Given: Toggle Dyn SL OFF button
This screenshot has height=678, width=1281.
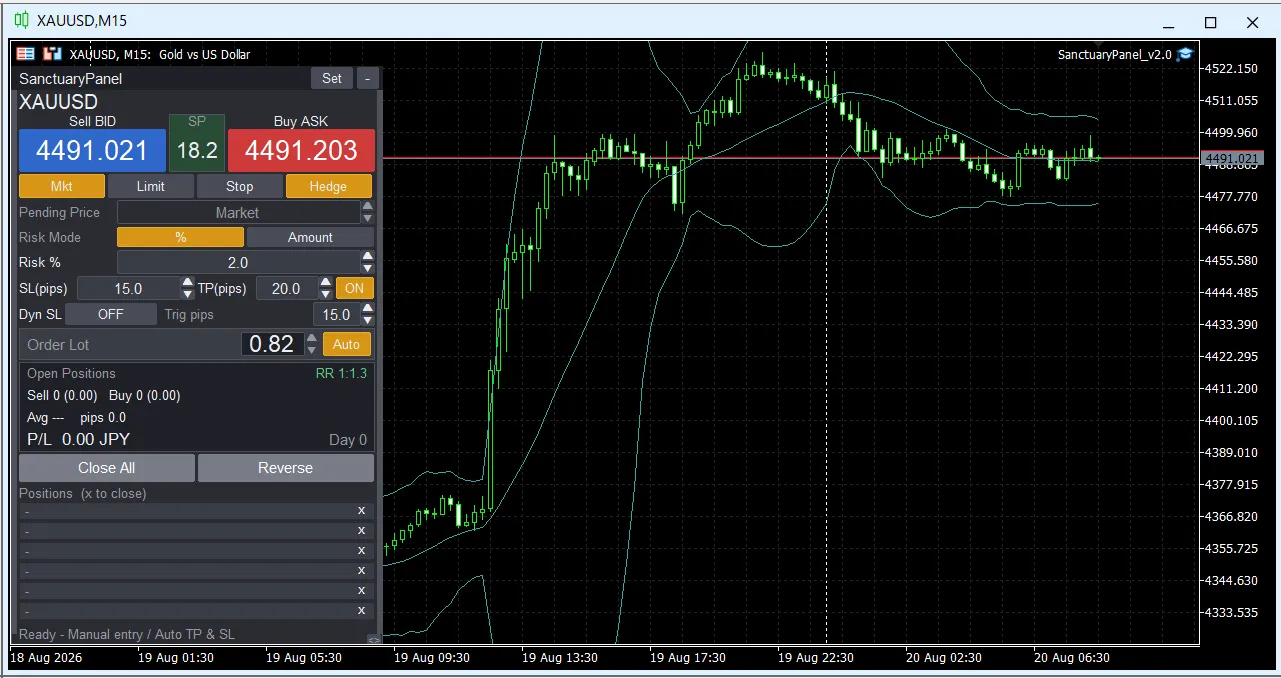Looking at the screenshot, I should pos(110,314).
